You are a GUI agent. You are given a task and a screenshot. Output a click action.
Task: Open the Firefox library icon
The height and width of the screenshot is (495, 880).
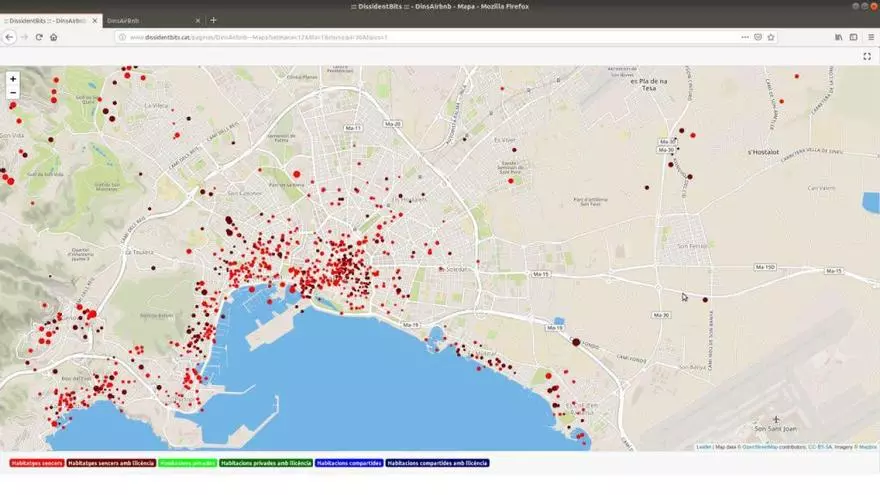pos(838,37)
